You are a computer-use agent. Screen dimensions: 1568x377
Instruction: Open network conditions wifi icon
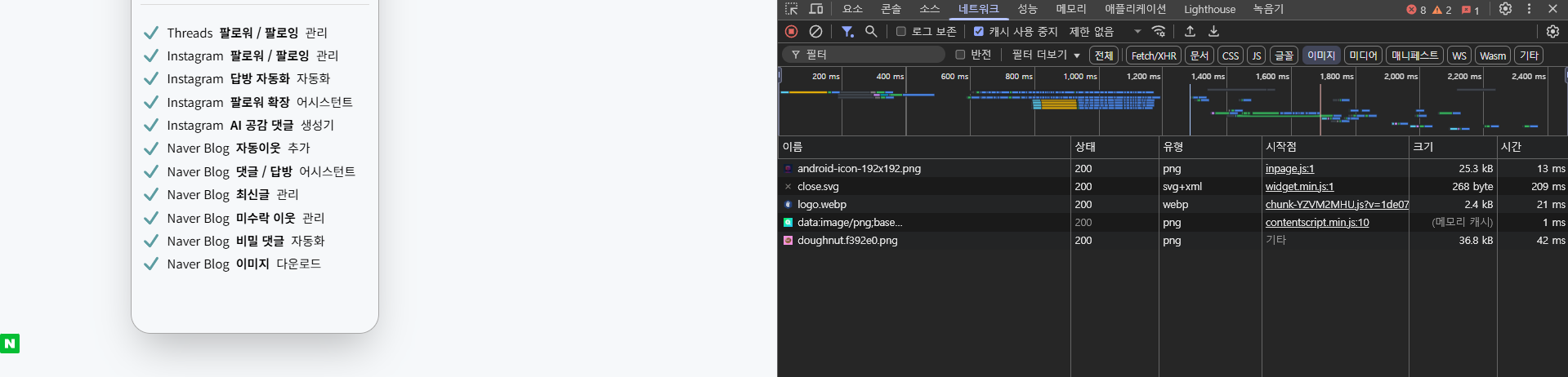(x=1159, y=31)
